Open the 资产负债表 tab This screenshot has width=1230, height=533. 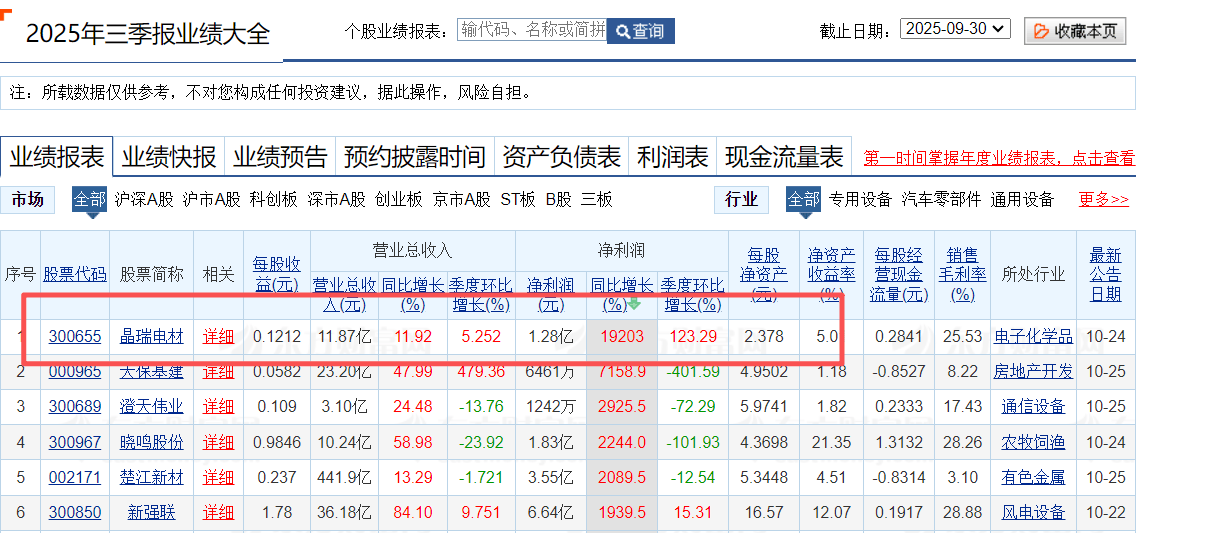click(561, 157)
